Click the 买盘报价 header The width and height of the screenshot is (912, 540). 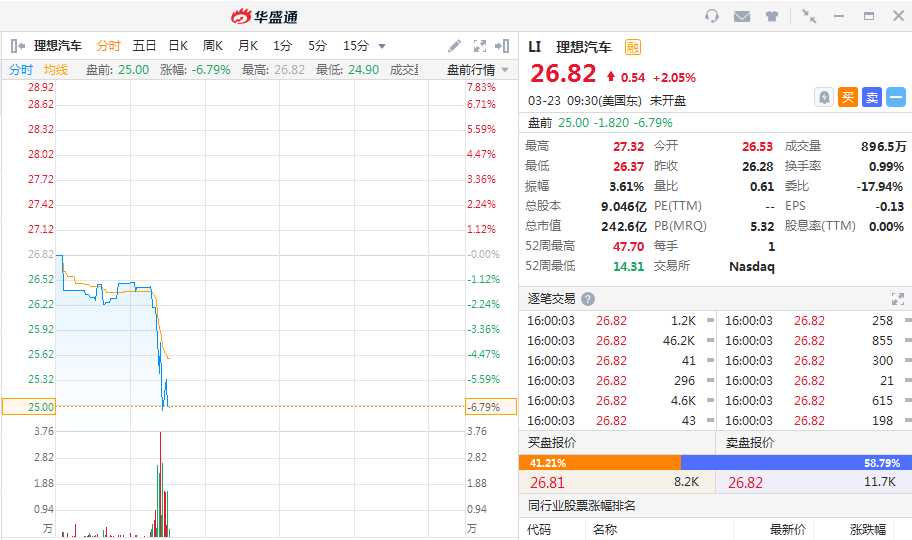click(x=551, y=443)
